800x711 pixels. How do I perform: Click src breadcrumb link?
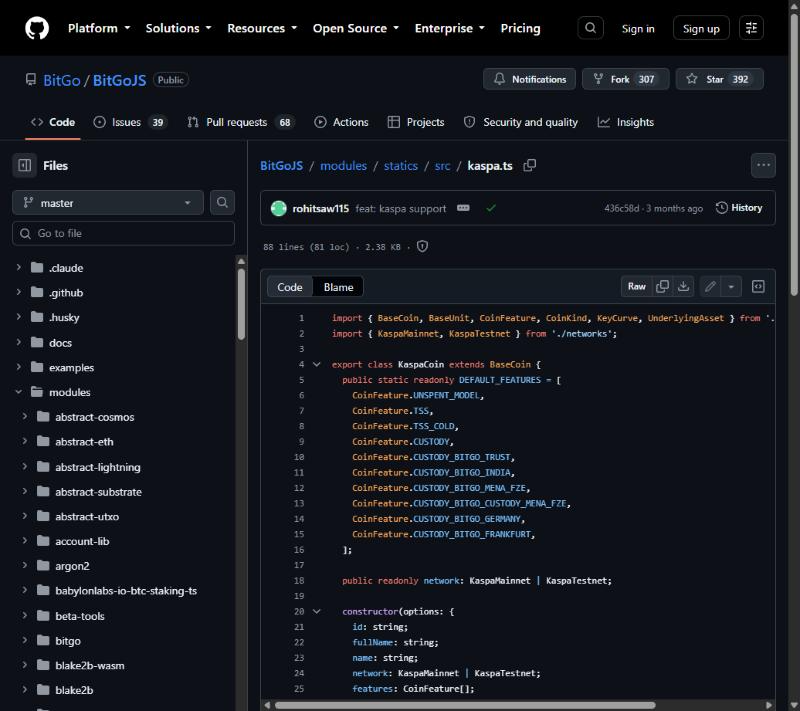click(442, 166)
